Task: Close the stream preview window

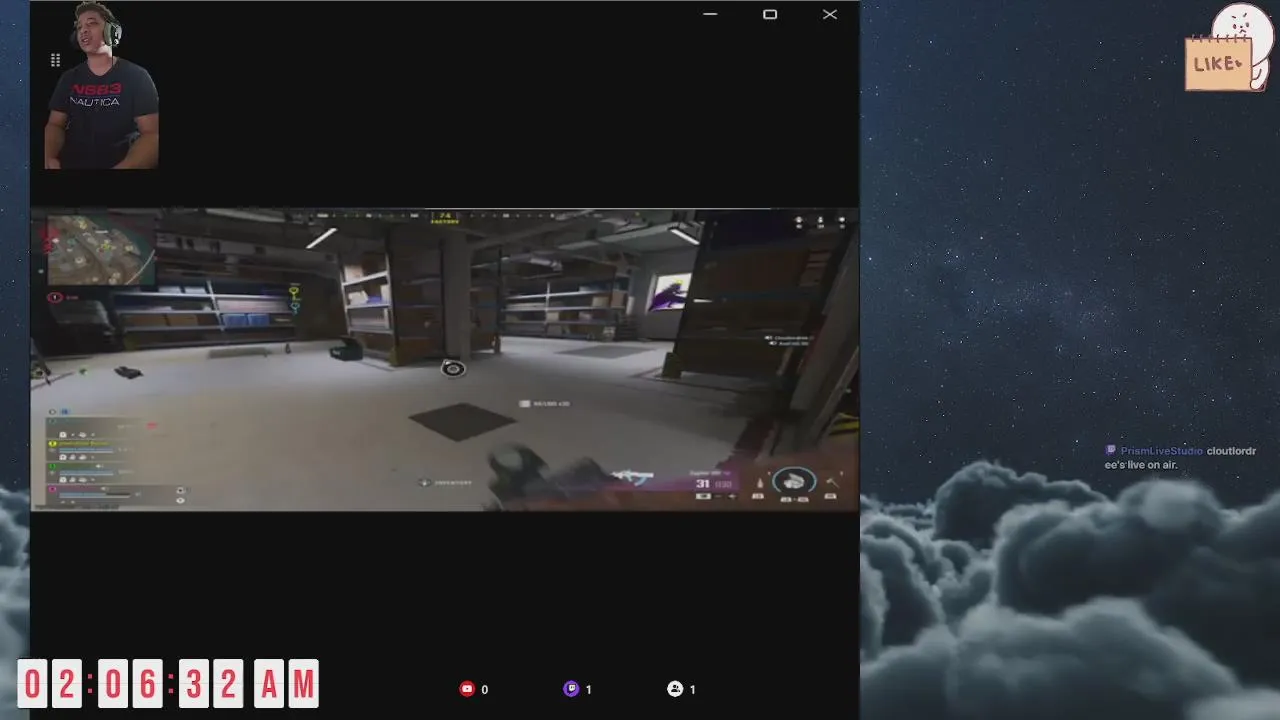Action: point(830,14)
